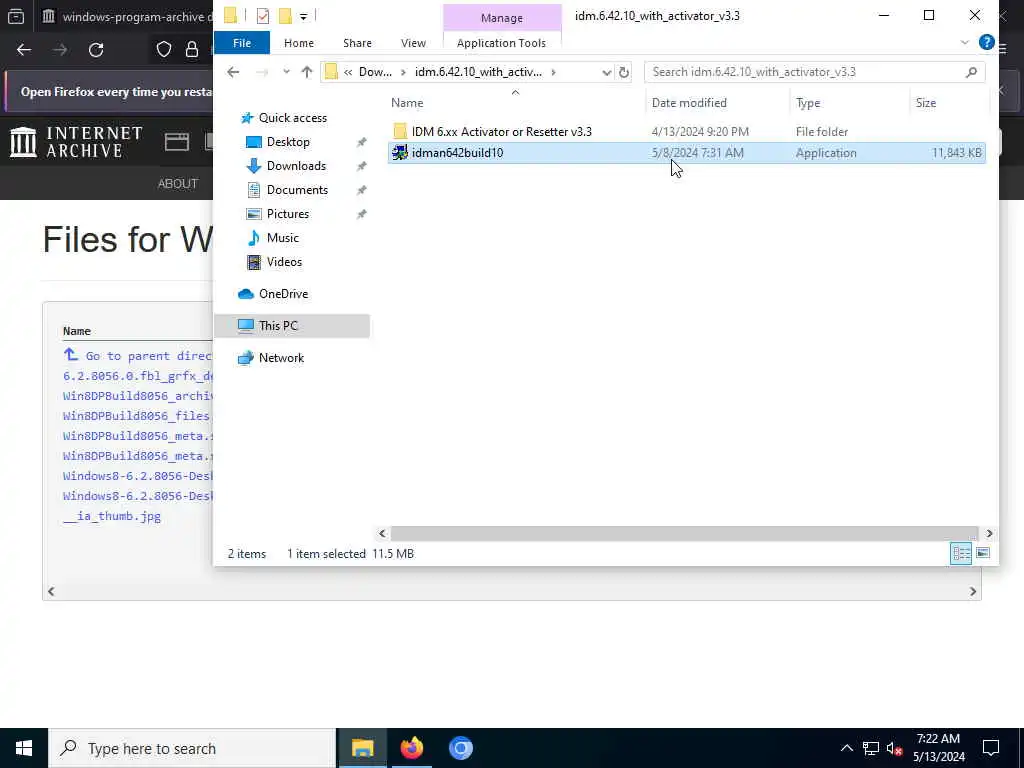Open File Explorer from the taskbar

[362, 748]
